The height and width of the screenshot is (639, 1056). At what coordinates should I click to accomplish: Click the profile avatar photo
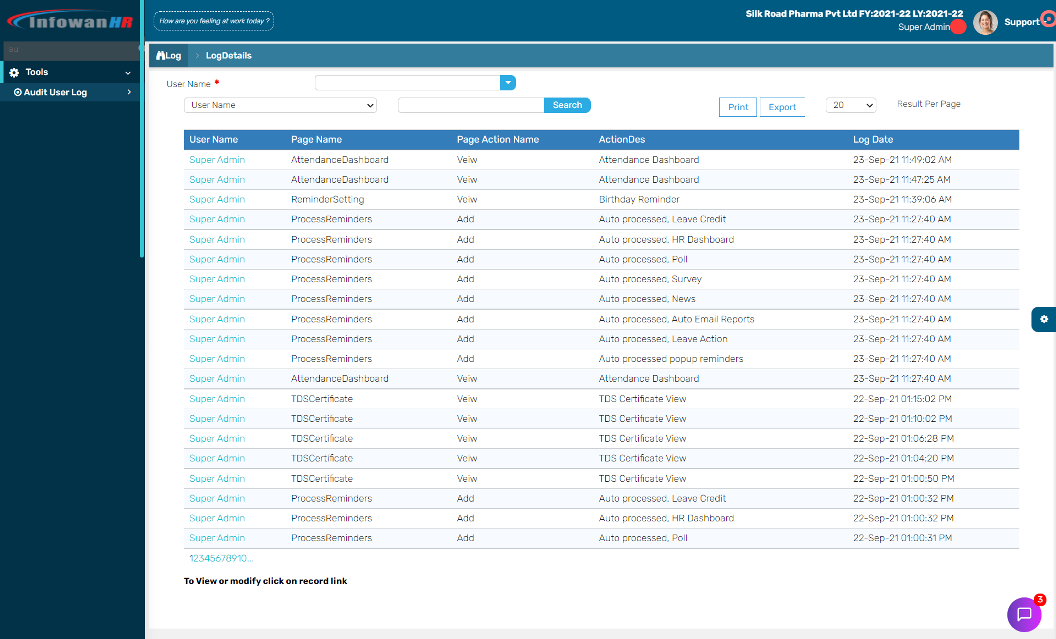(x=985, y=22)
